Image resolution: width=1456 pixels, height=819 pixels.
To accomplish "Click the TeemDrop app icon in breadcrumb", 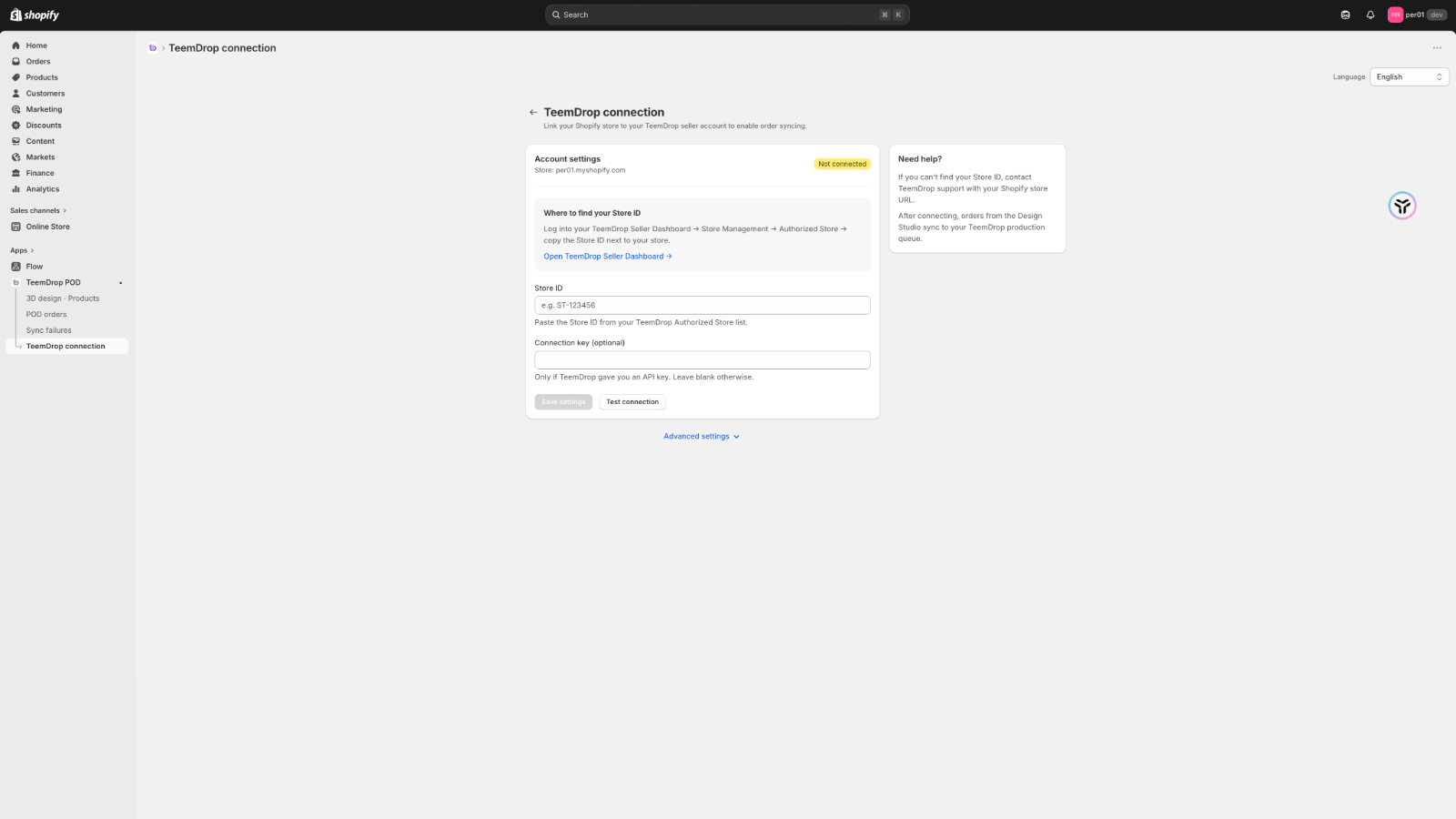I will pyautogui.click(x=152, y=48).
